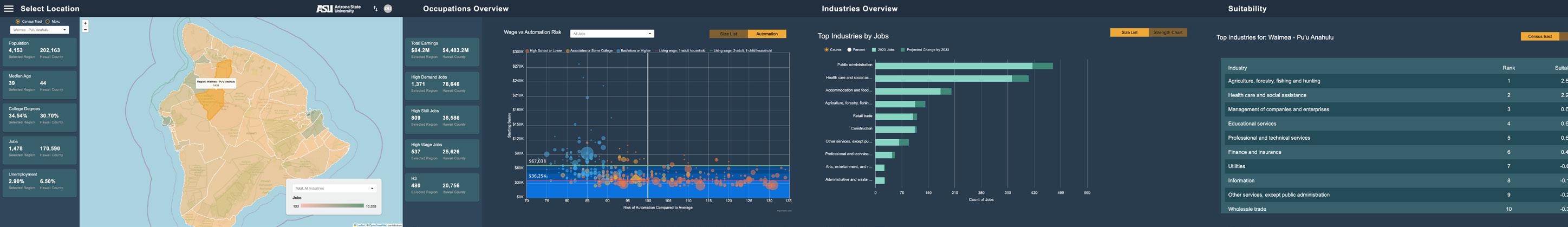This screenshot has width=1568, height=227.
Task: Select the Counts radio option
Action: [x=826, y=50]
